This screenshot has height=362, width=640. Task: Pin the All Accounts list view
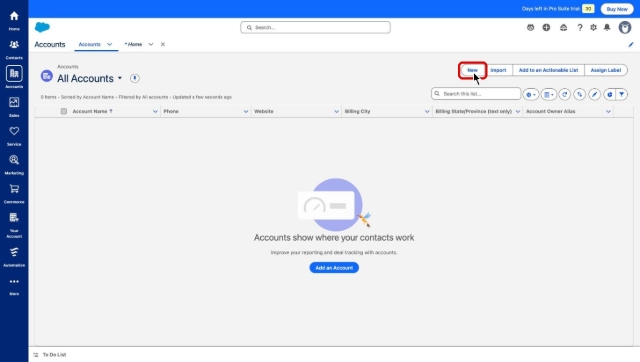135,78
